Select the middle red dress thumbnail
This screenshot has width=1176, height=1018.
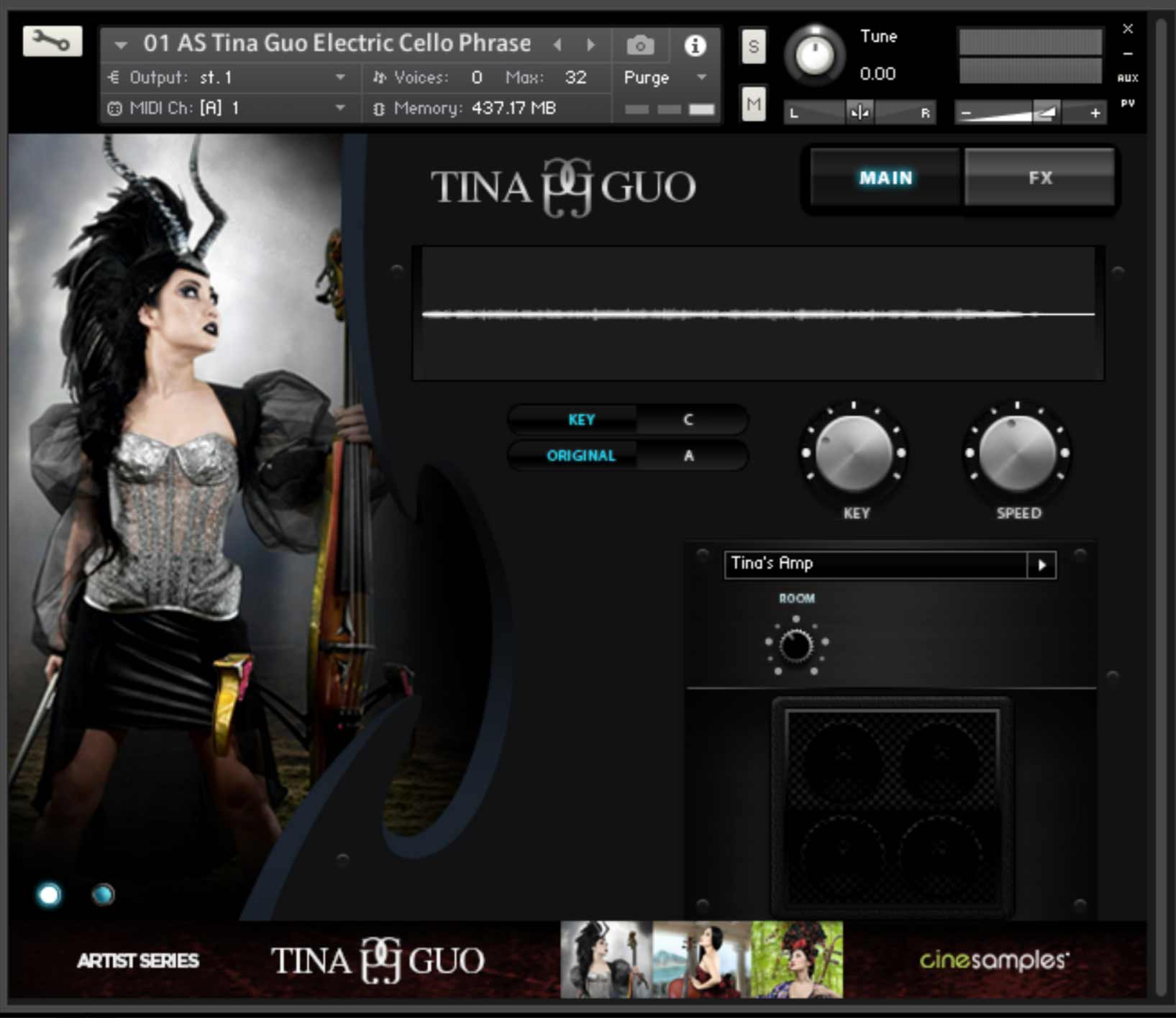[701, 960]
